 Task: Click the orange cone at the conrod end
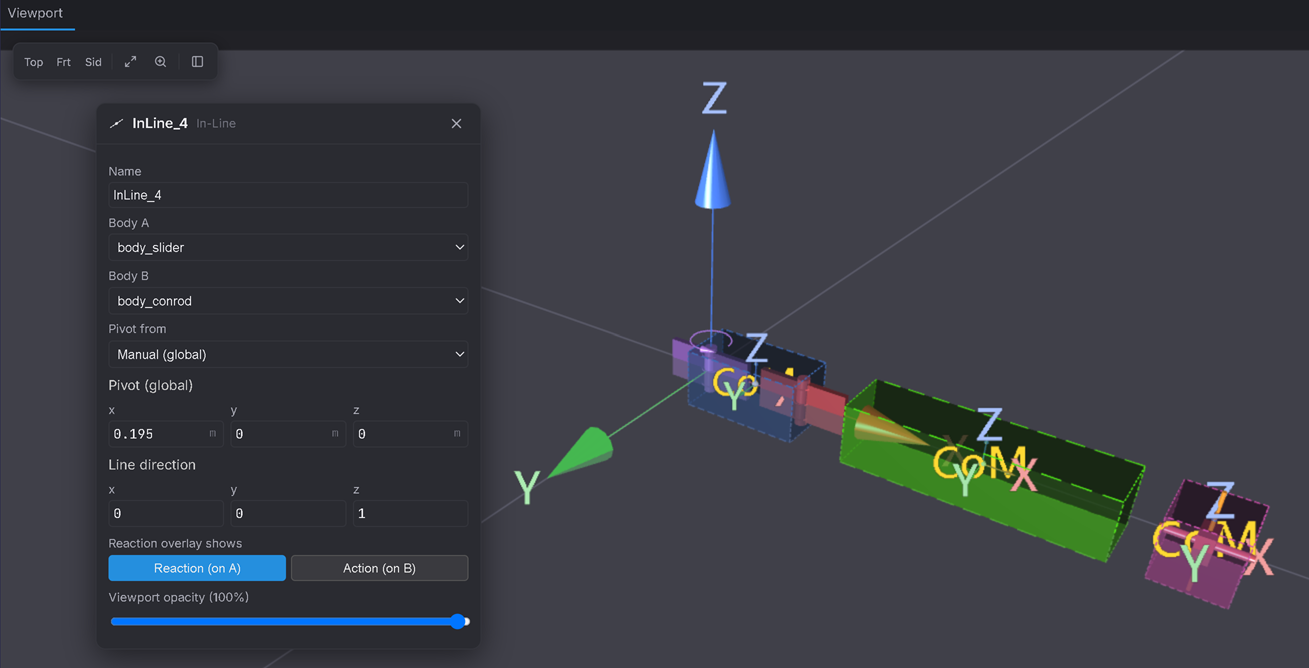888,426
